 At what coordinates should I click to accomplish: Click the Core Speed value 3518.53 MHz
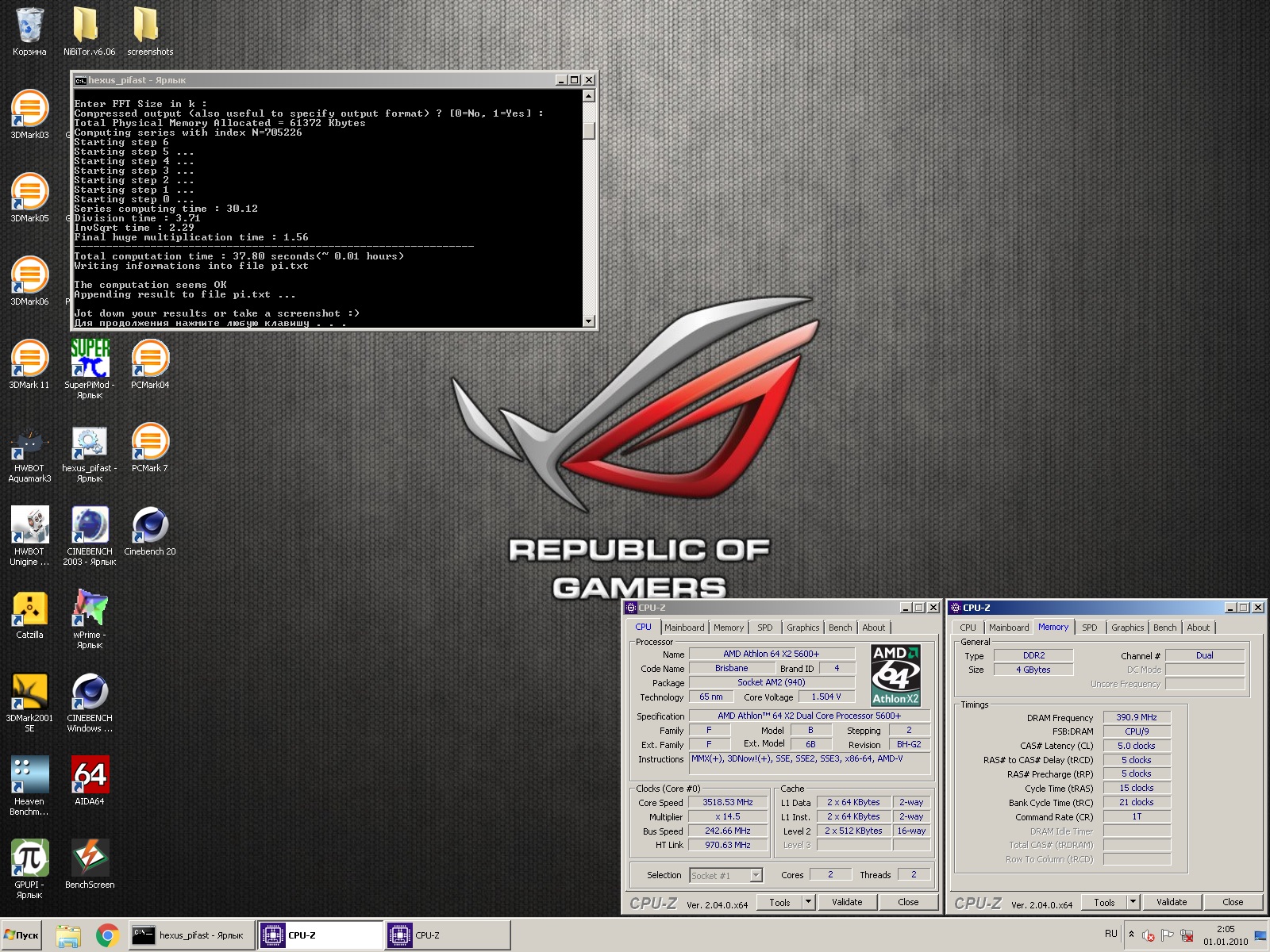727,802
